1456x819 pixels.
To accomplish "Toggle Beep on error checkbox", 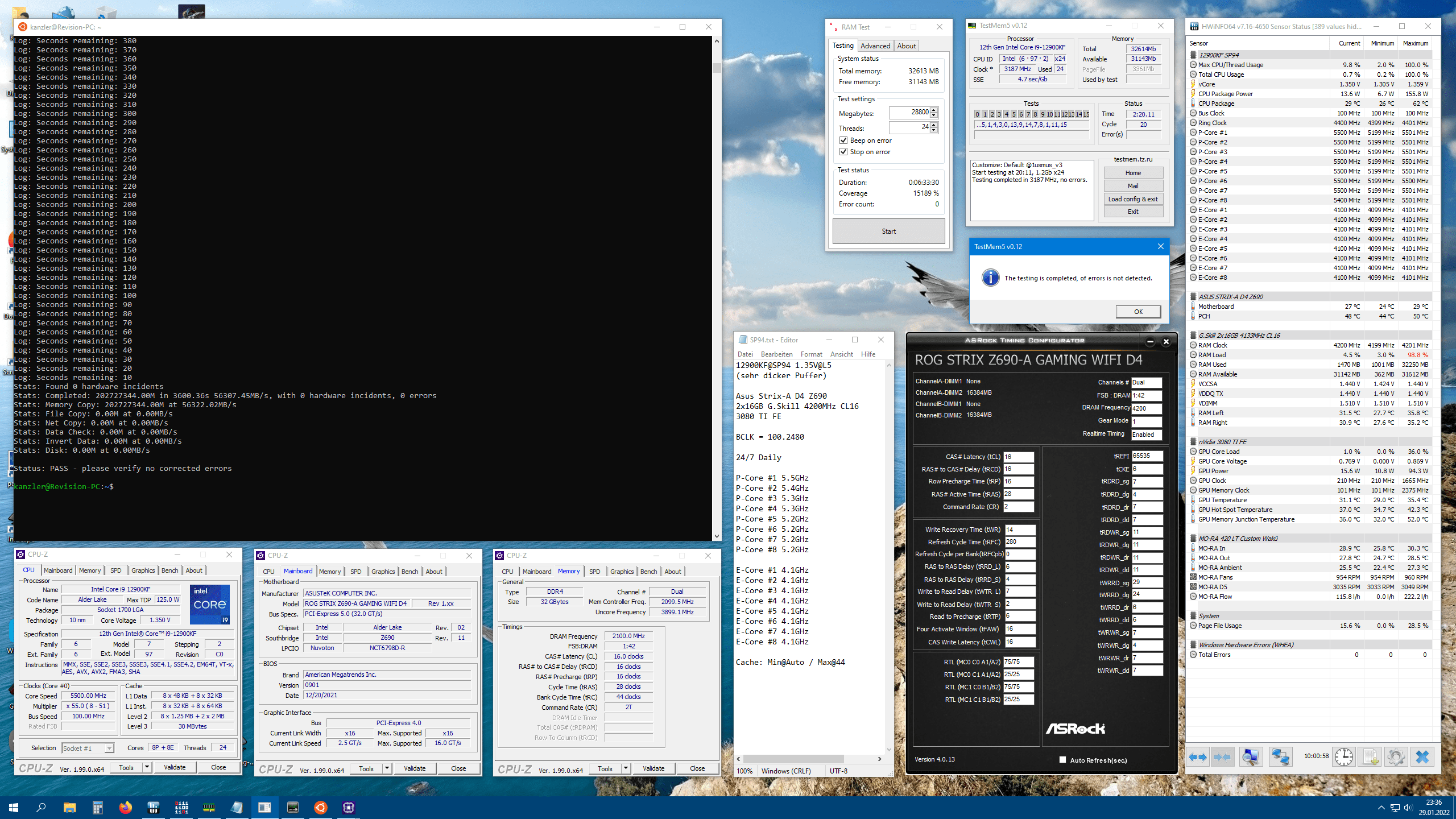I will click(x=843, y=140).
